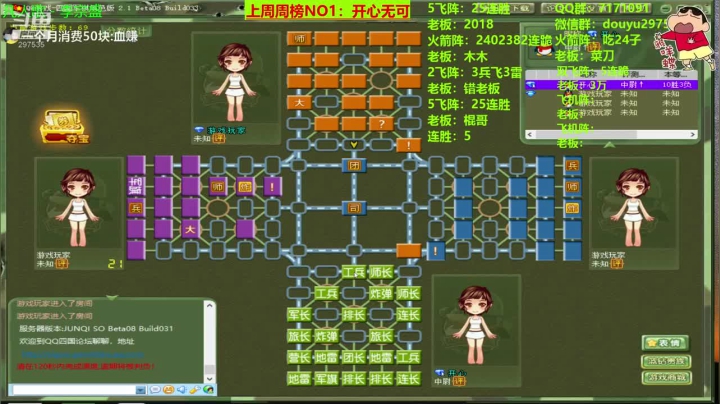Select the green 军长 piece
This screenshot has height=404, width=720.
coord(299,315)
